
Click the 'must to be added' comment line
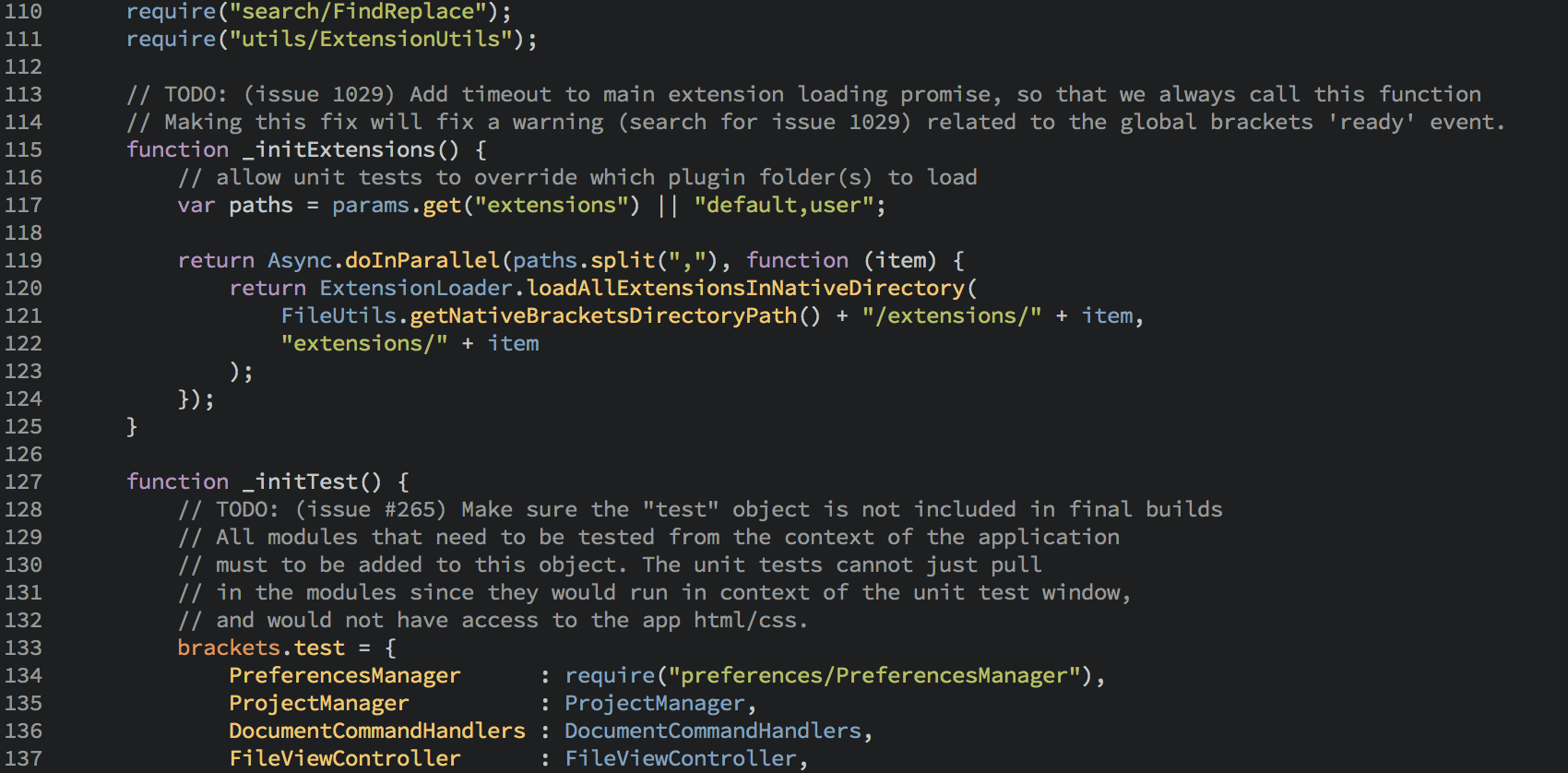pyautogui.click(x=610, y=565)
